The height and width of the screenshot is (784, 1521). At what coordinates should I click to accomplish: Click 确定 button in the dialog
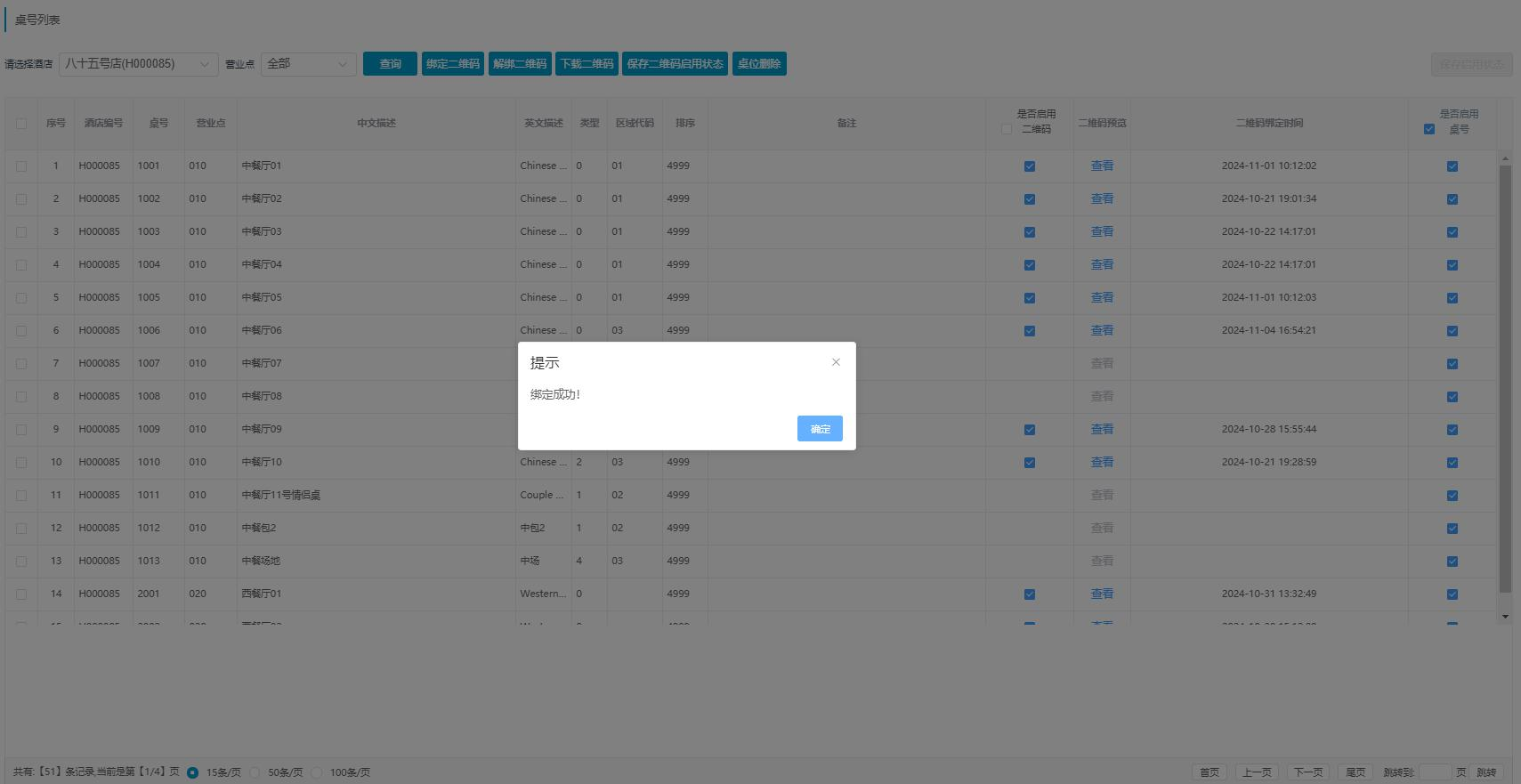tap(820, 429)
